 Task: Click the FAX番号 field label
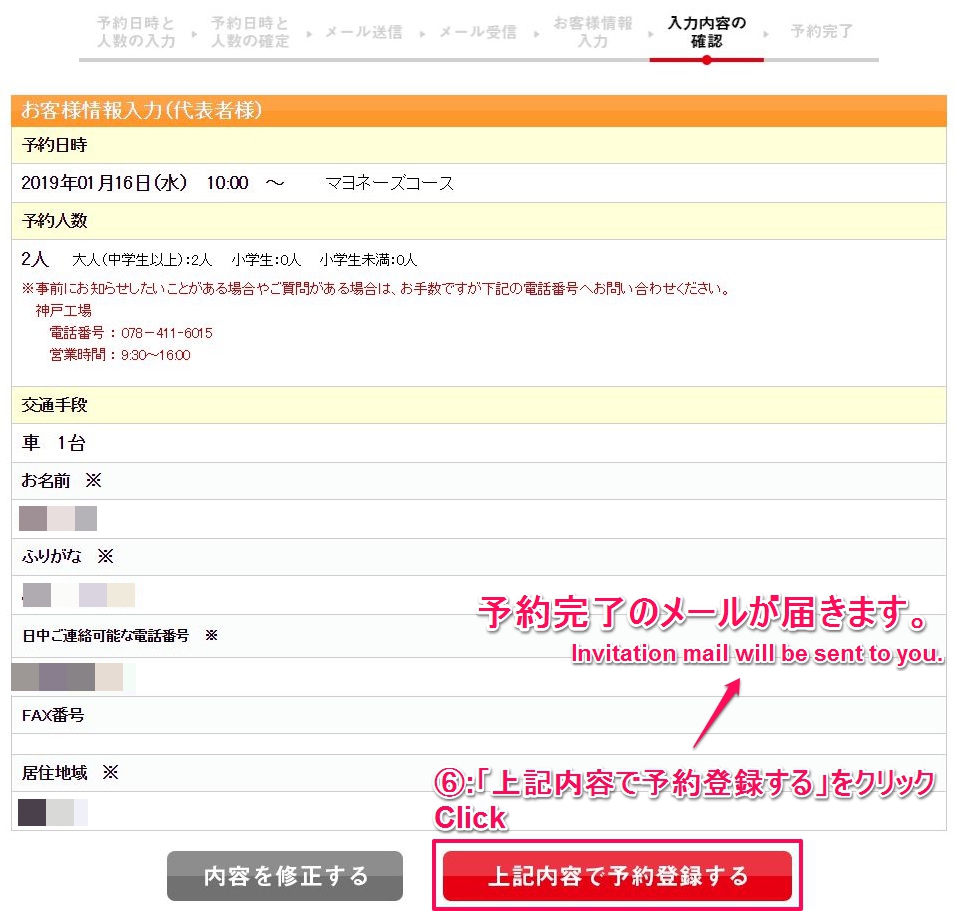[x=53, y=715]
